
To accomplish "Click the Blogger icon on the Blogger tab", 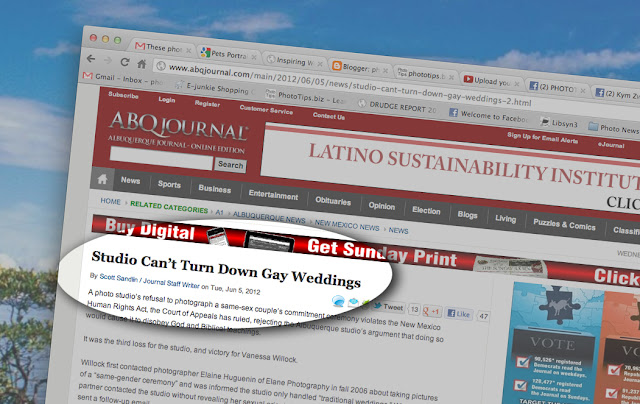I will click(x=337, y=65).
